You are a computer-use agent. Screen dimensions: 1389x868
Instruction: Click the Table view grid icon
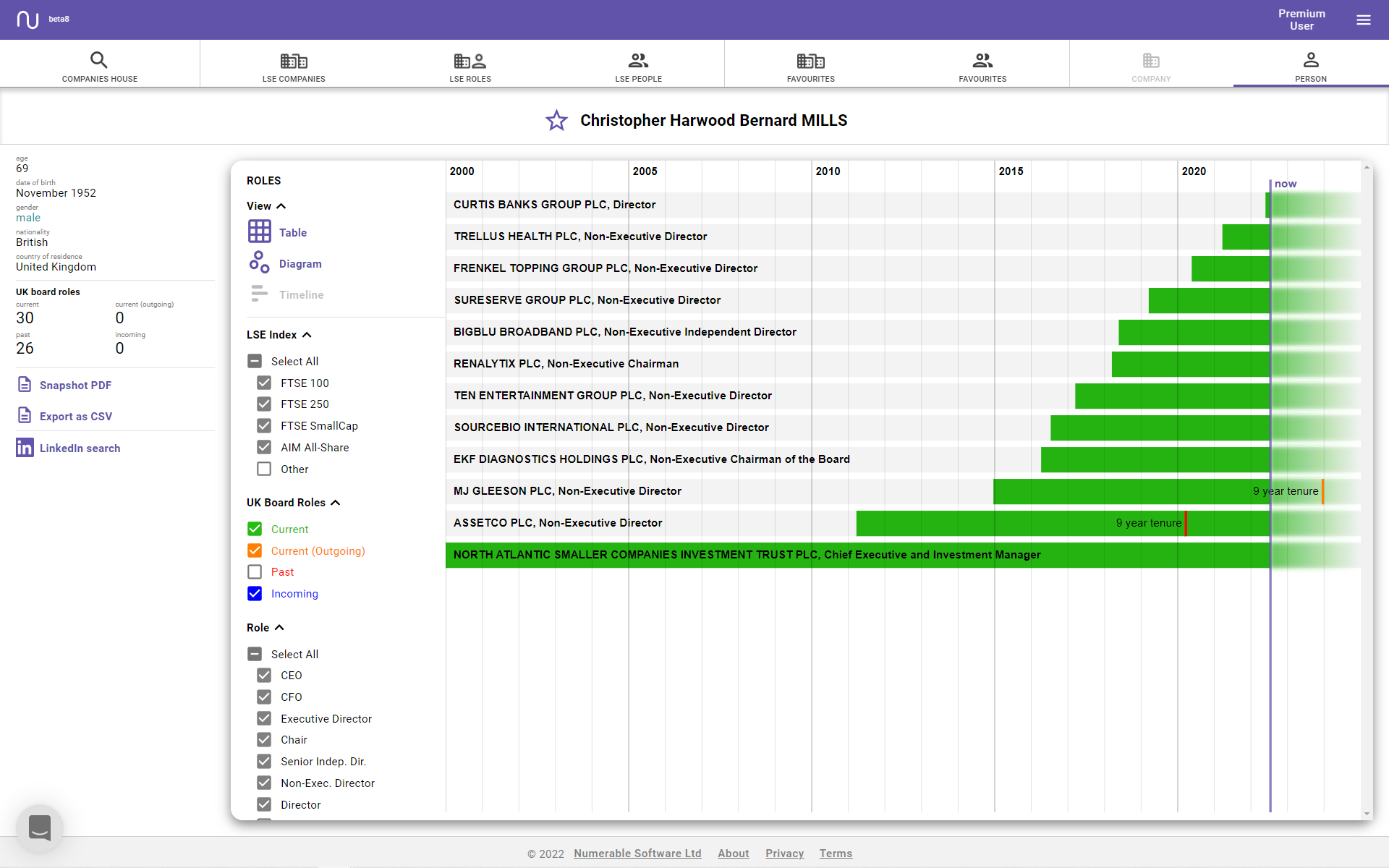[259, 231]
